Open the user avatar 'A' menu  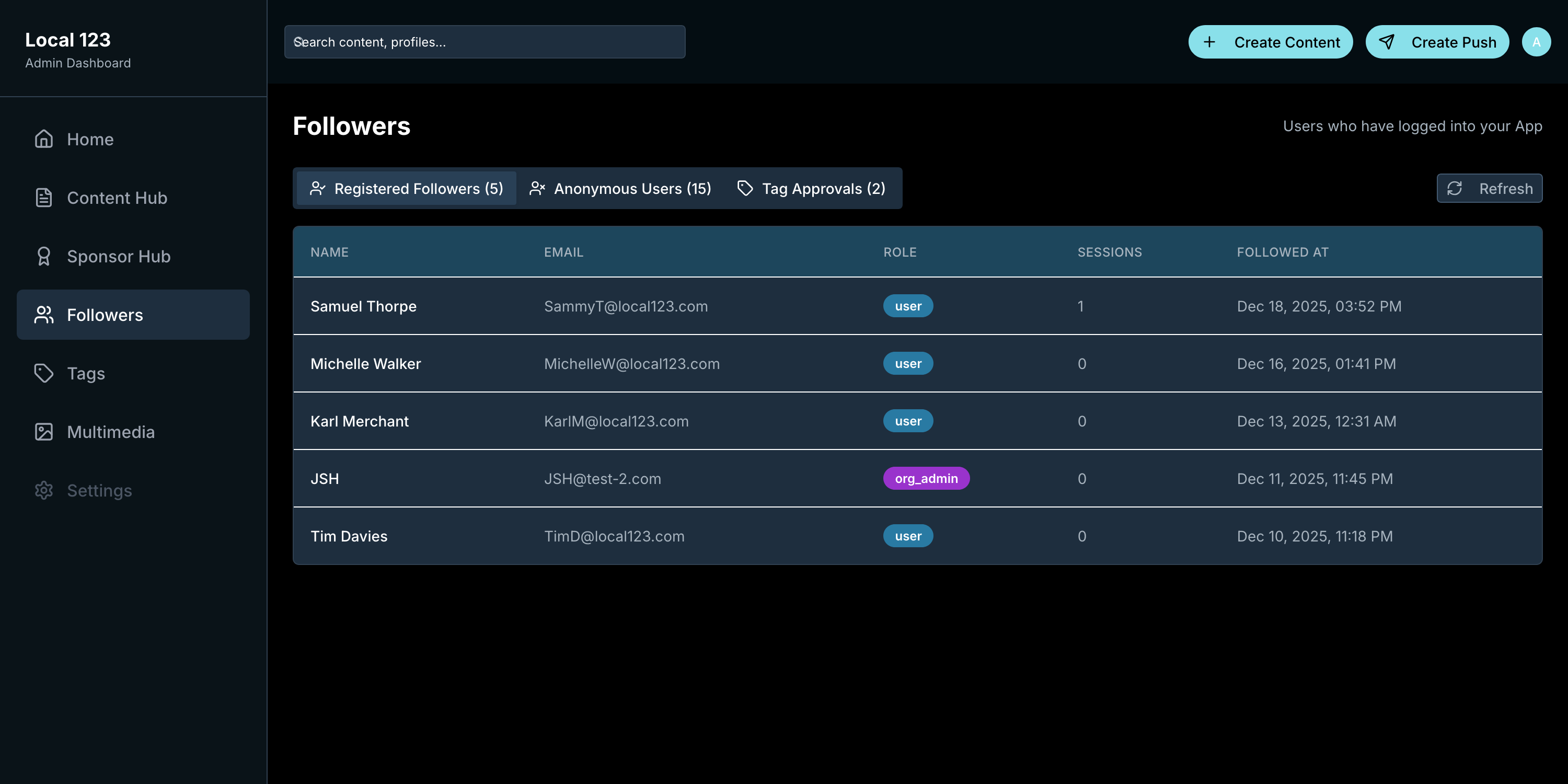pyautogui.click(x=1536, y=42)
